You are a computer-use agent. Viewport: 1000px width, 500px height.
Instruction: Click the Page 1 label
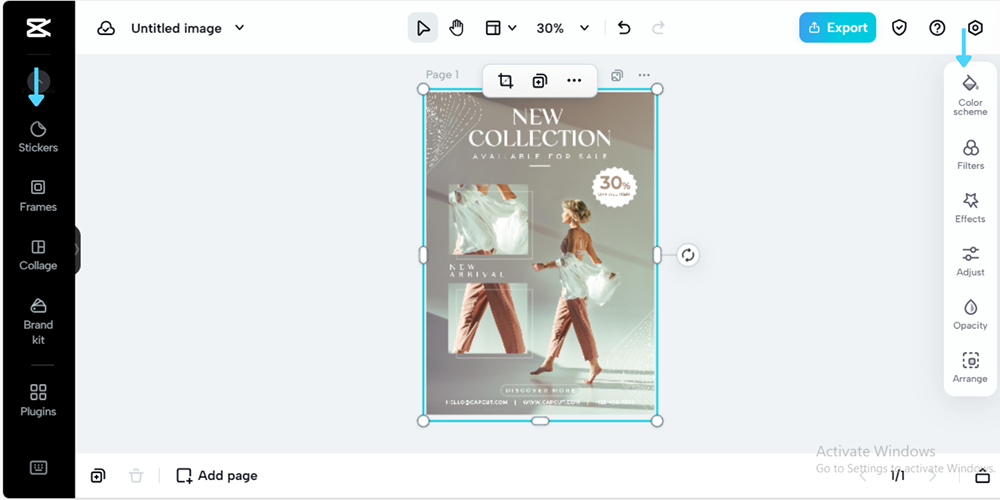coord(442,75)
